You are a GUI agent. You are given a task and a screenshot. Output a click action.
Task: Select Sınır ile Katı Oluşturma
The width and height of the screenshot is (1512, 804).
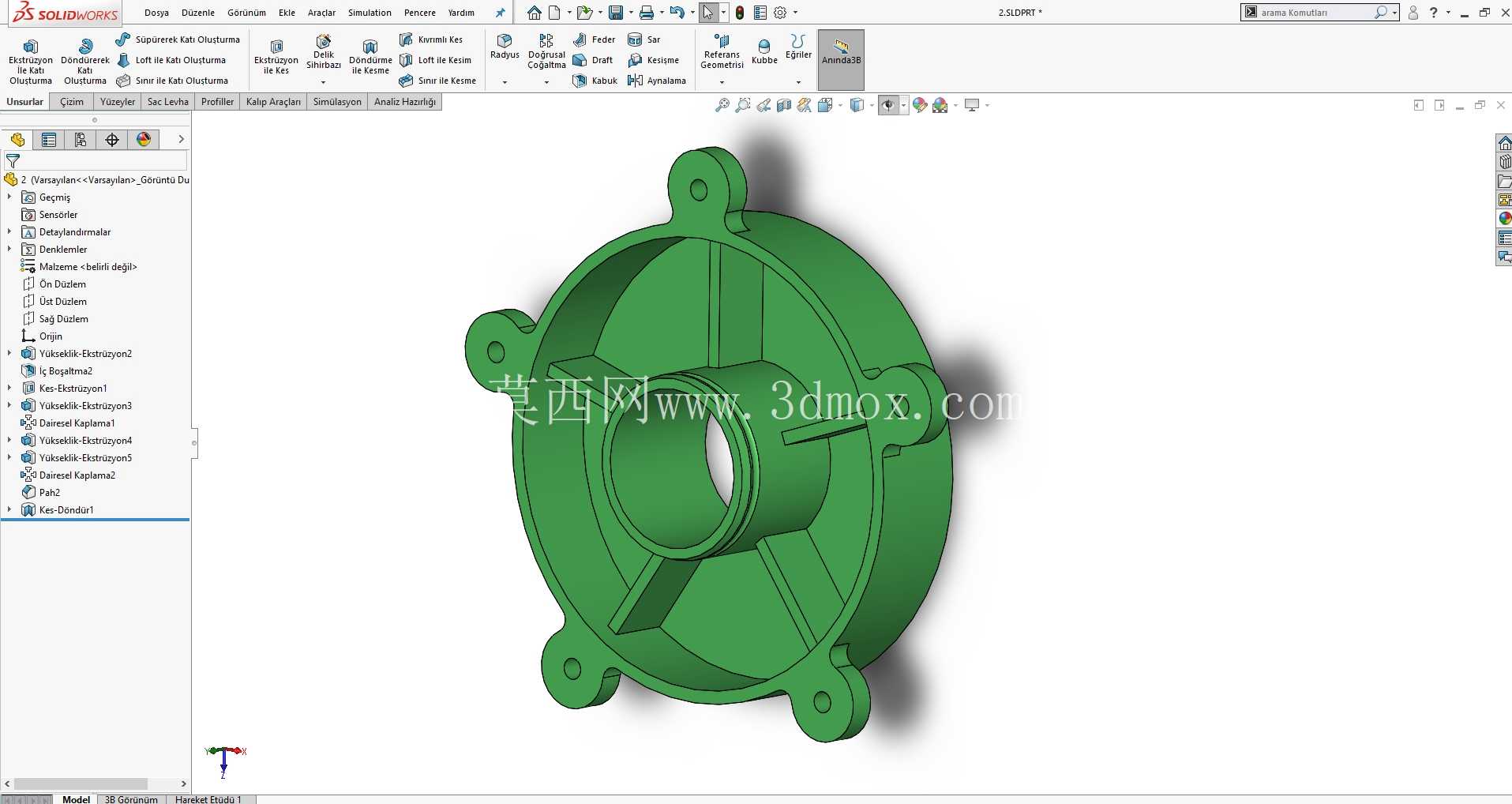[172, 81]
